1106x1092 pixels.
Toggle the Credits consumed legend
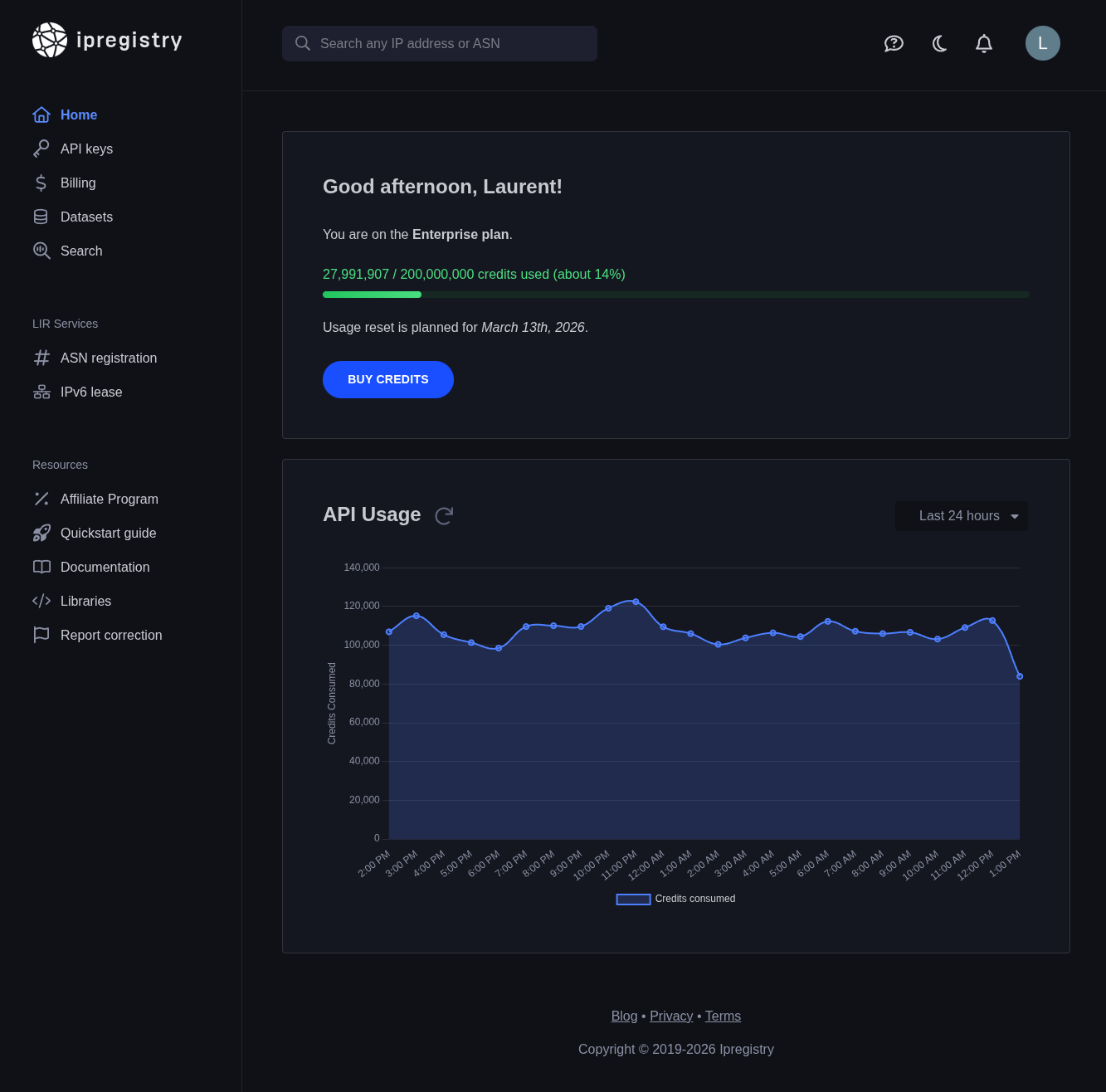(x=675, y=899)
